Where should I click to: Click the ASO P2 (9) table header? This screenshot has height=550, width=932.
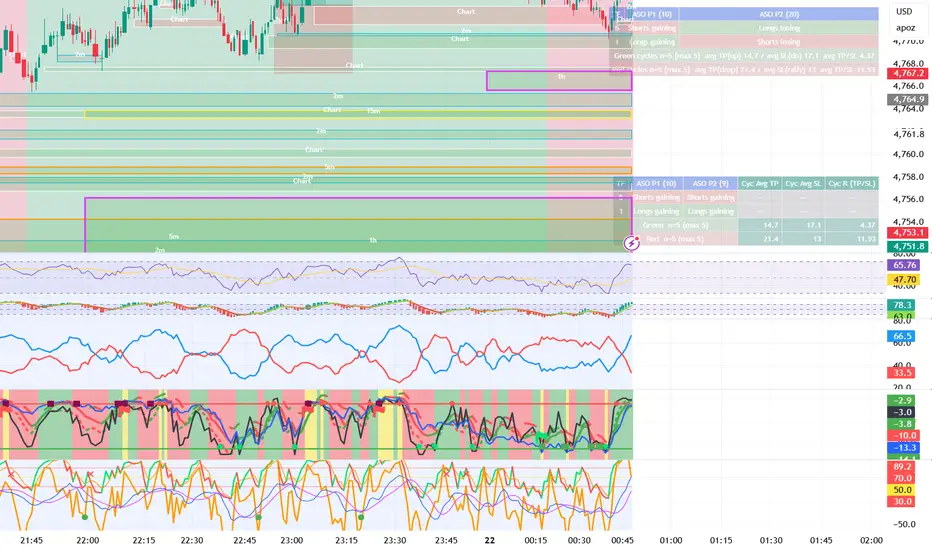710,183
